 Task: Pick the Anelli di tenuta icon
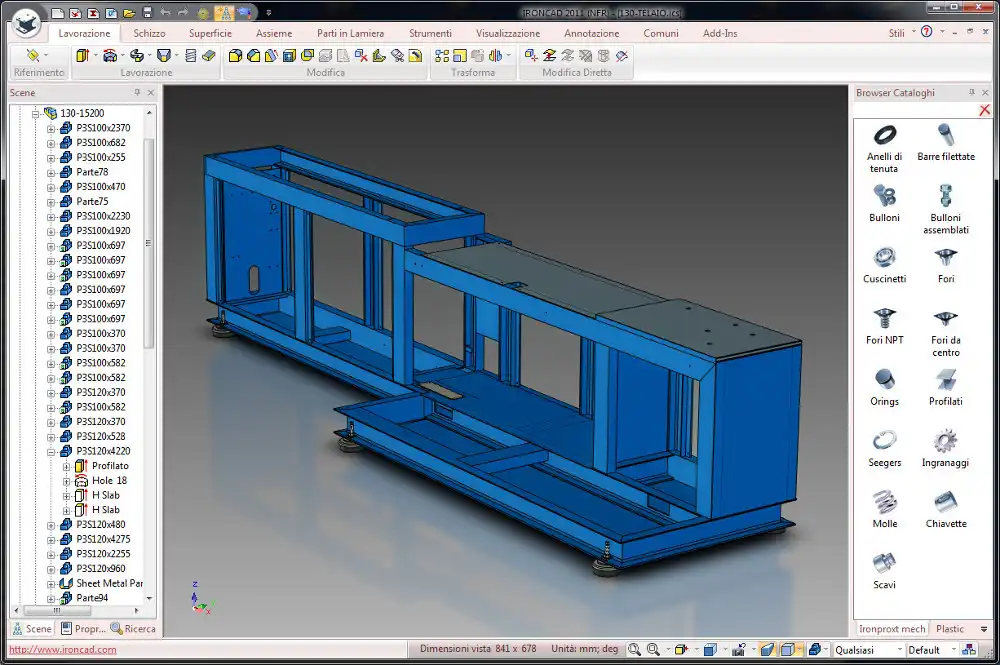[x=884, y=135]
